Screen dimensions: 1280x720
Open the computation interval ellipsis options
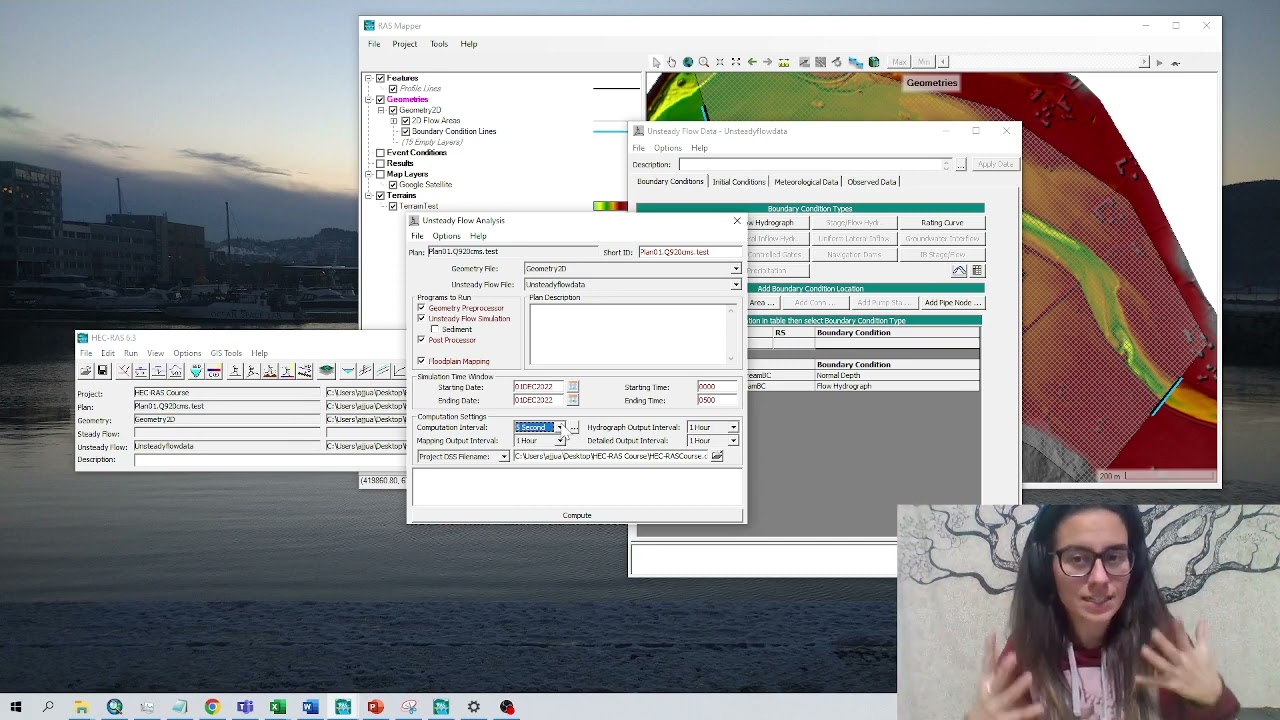574,428
